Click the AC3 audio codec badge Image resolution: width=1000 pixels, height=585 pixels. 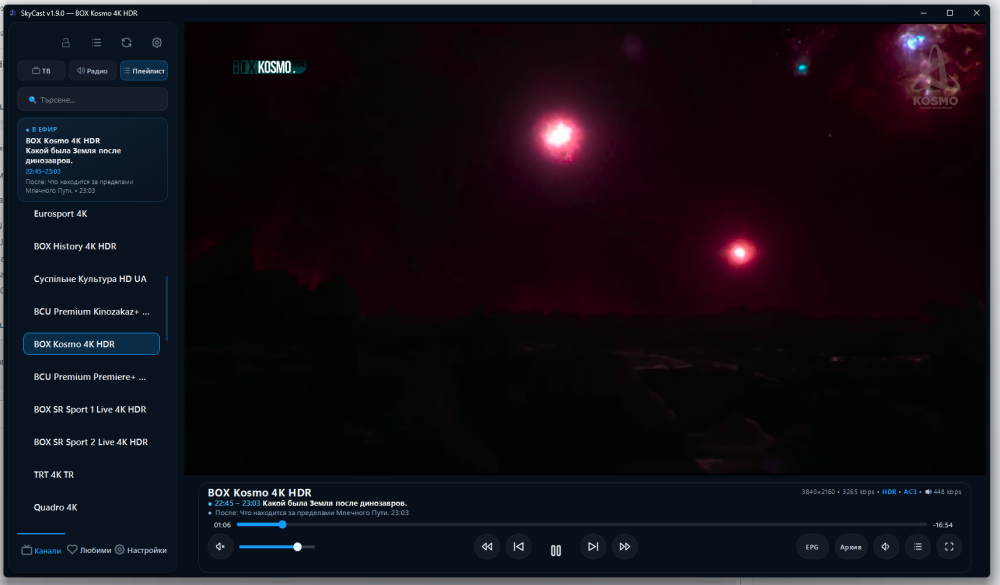pos(910,492)
